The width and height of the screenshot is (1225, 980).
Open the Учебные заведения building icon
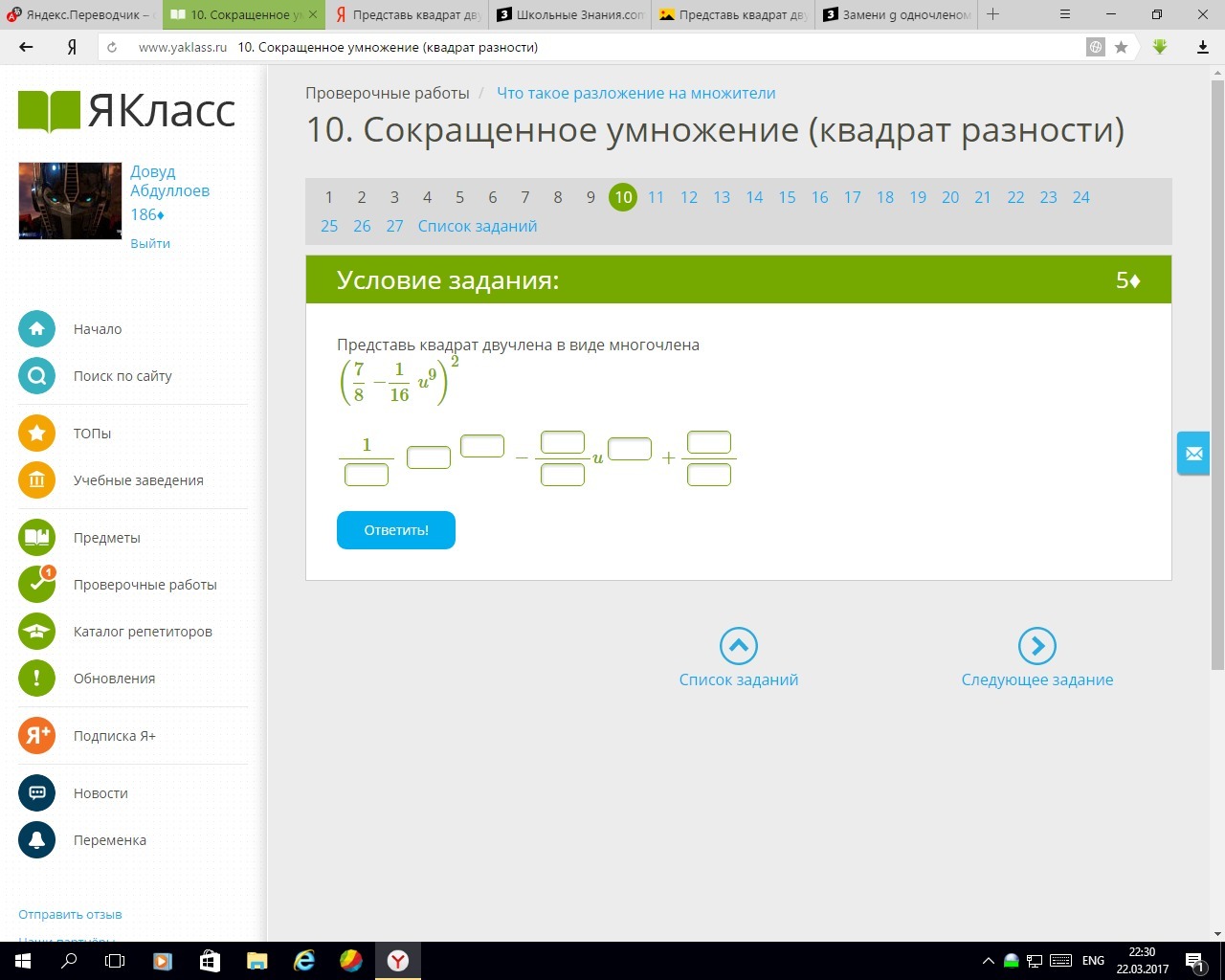pyautogui.click(x=36, y=480)
